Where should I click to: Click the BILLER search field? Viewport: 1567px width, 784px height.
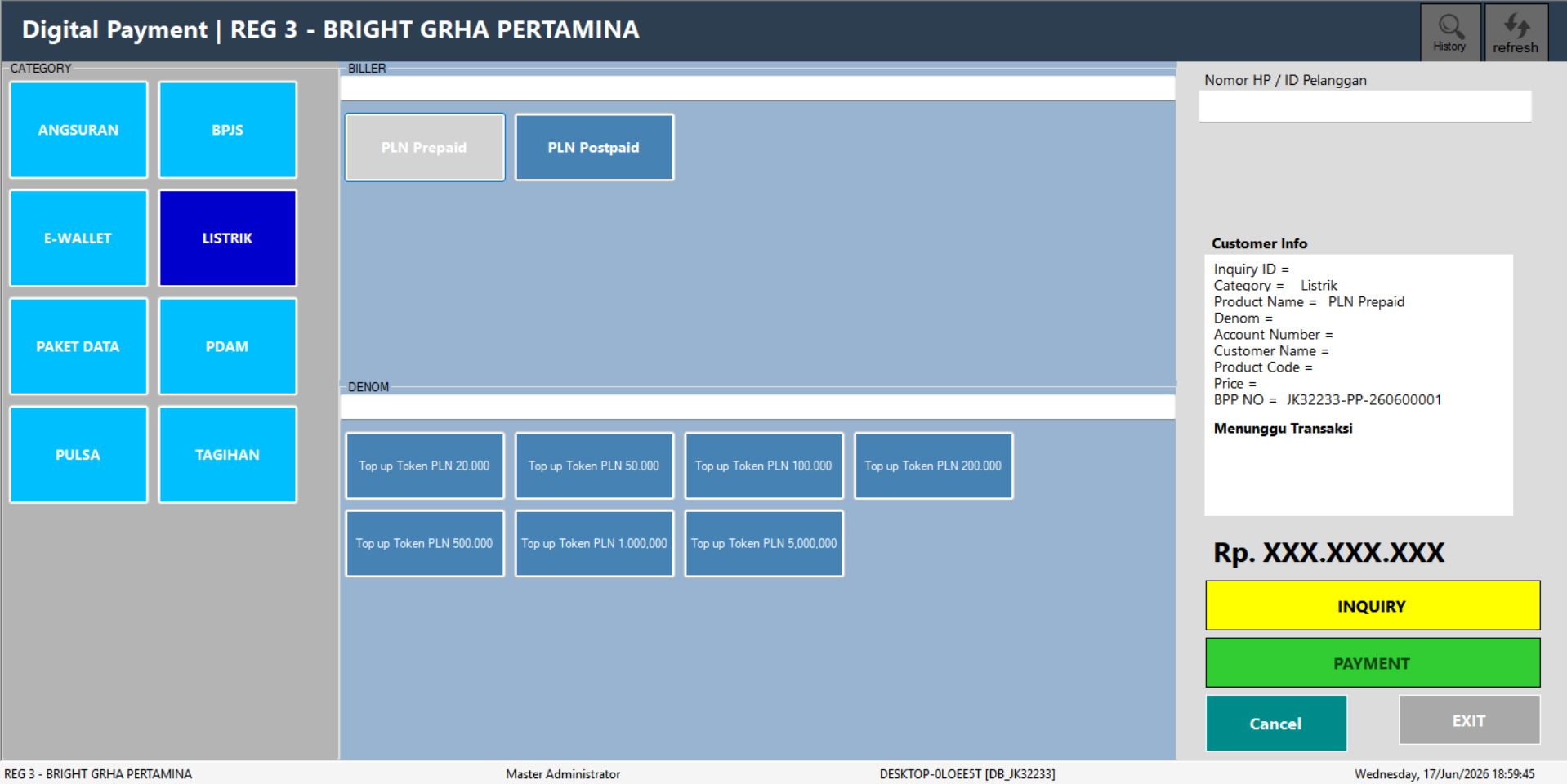[x=757, y=88]
